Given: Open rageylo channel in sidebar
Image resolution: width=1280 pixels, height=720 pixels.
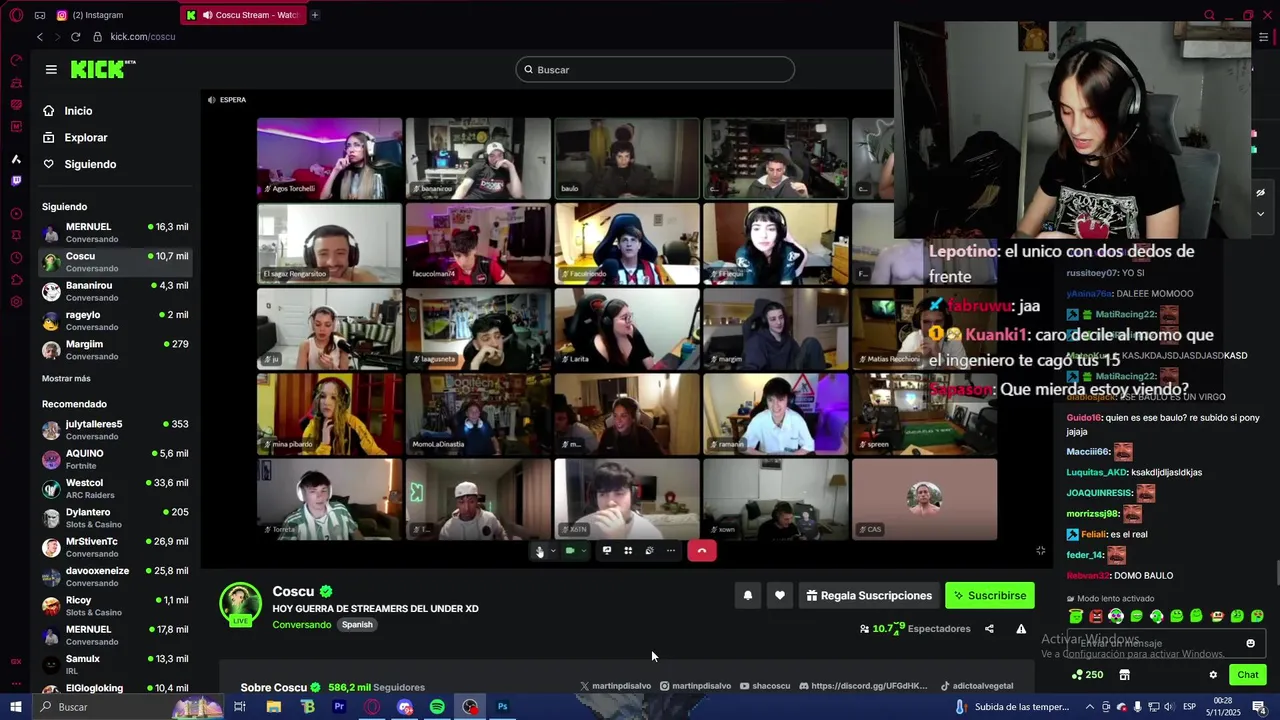Looking at the screenshot, I should coord(115,320).
